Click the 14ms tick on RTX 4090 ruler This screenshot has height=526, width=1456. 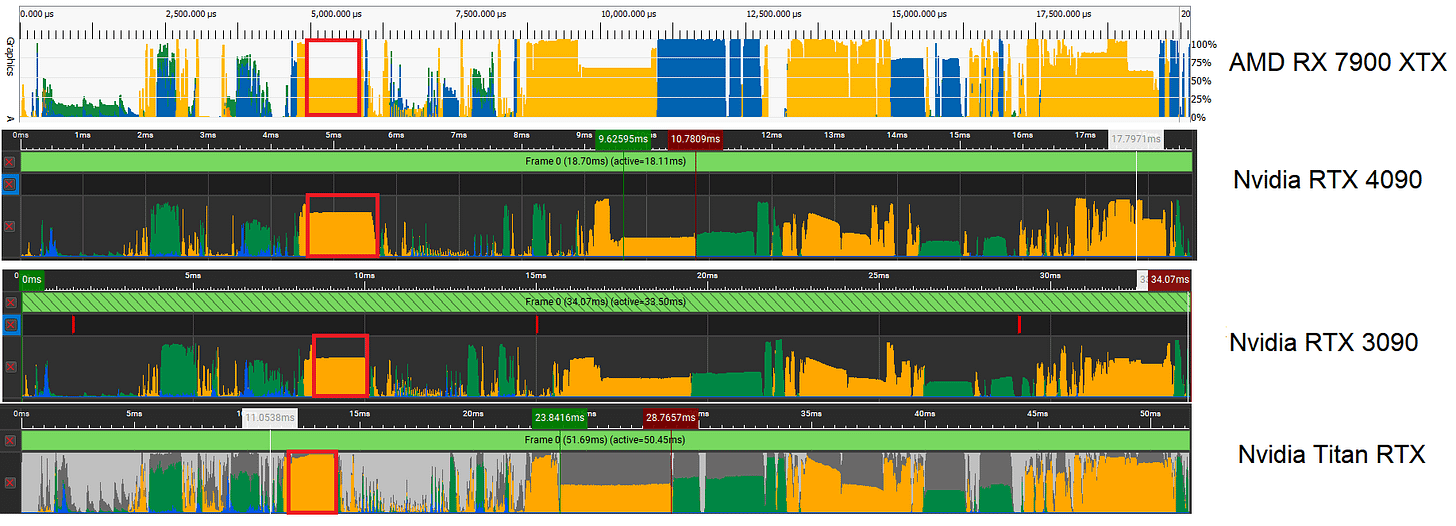pos(896,135)
